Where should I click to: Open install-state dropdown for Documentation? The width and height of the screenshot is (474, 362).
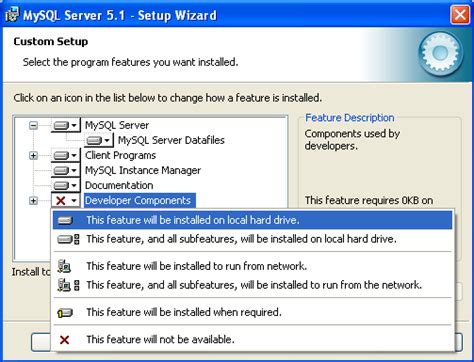pos(66,185)
